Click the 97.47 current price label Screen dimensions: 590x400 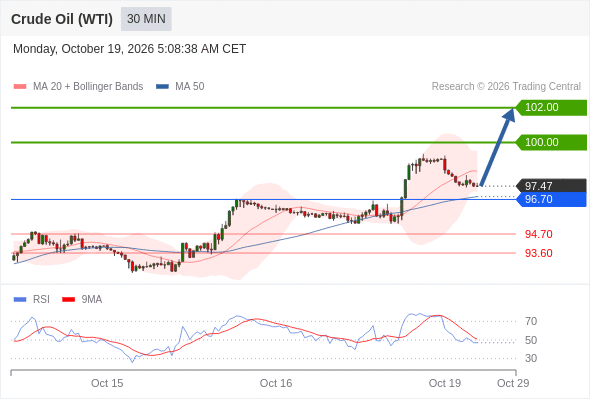coord(551,186)
